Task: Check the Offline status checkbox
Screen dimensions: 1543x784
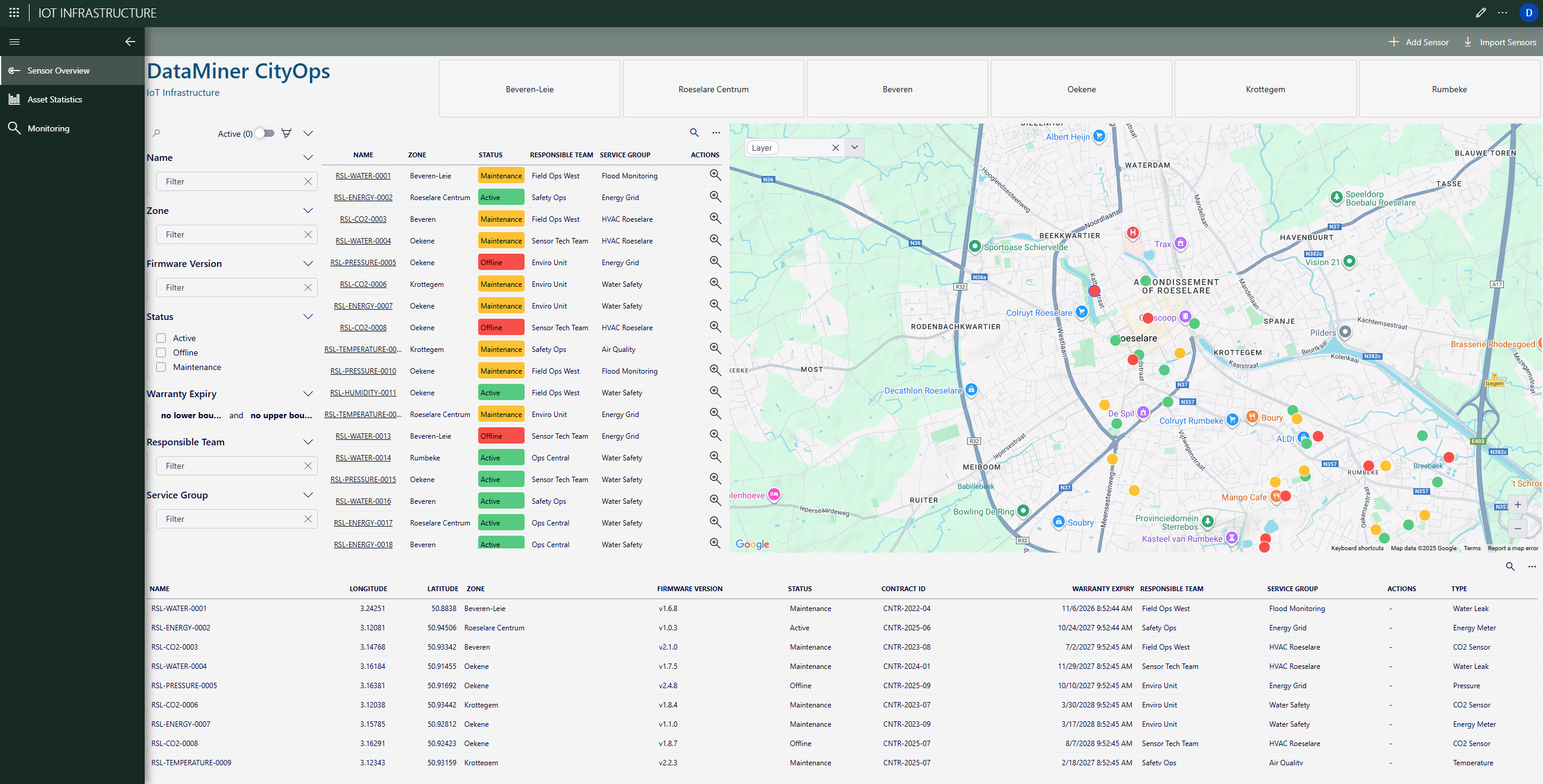Action: [x=161, y=353]
